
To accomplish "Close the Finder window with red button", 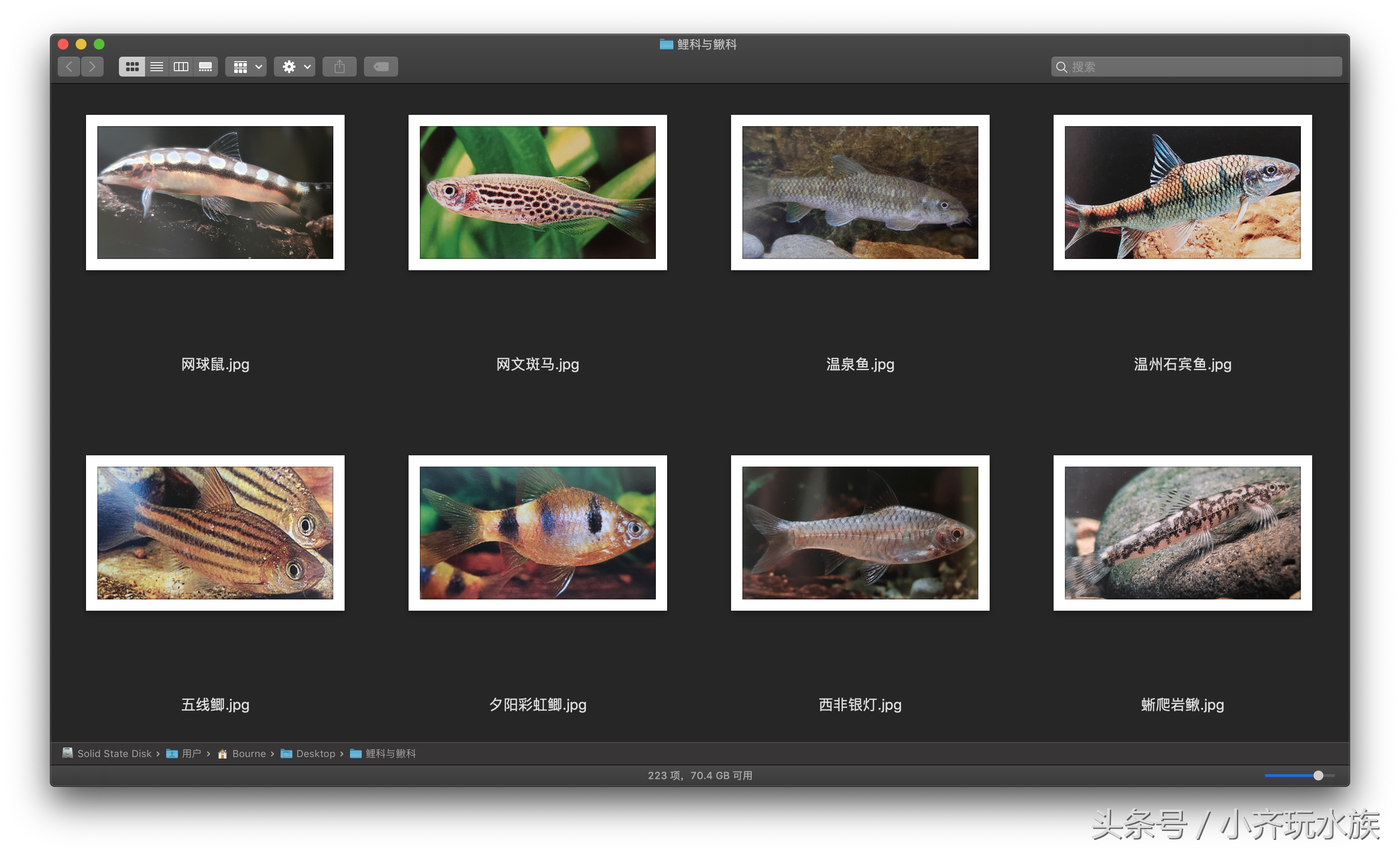I will point(64,44).
